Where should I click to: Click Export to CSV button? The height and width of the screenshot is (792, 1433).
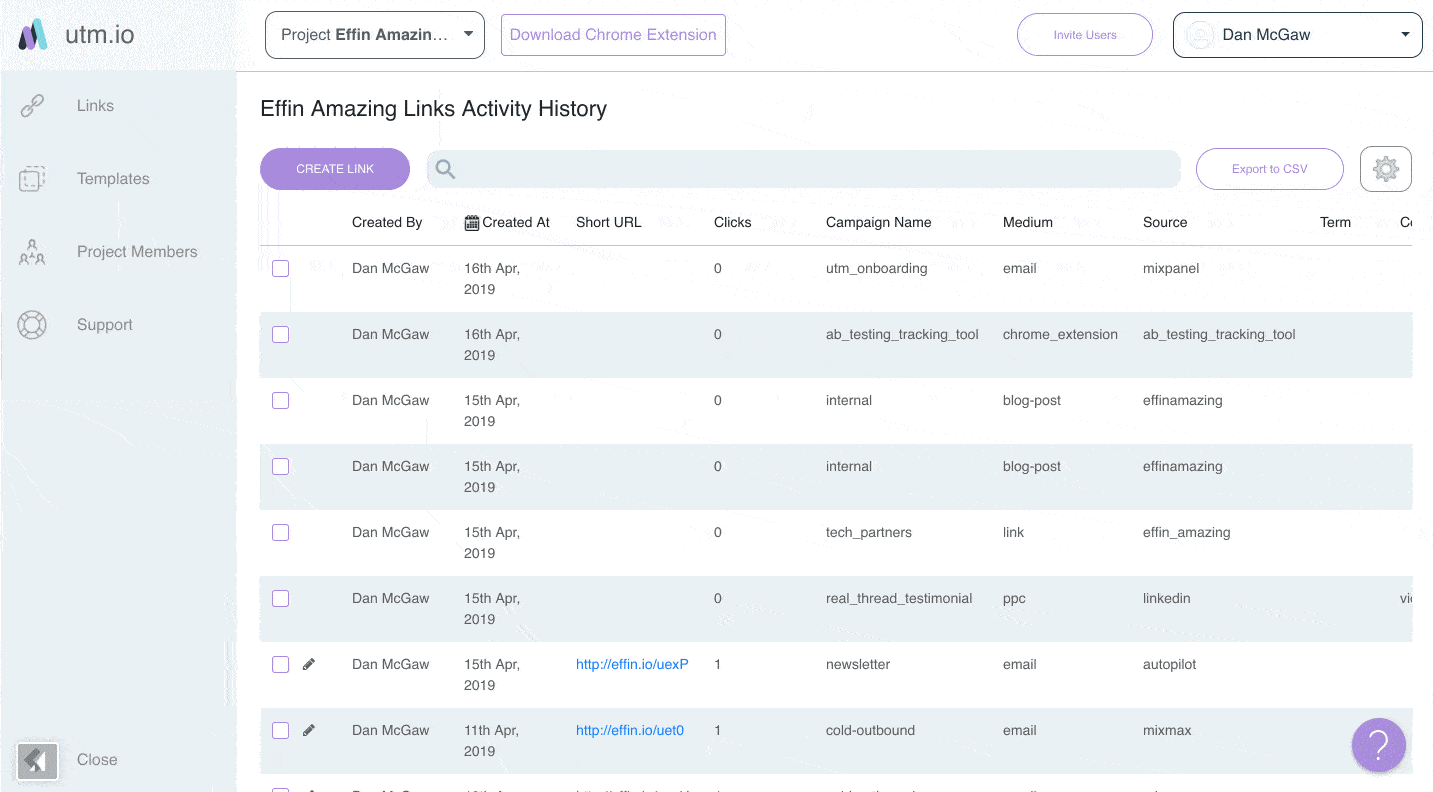pos(1269,169)
